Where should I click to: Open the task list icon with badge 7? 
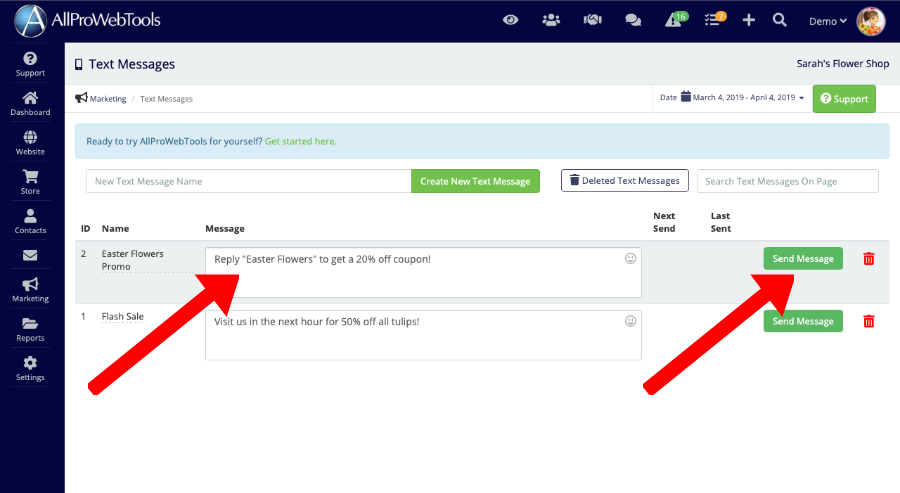coord(715,20)
